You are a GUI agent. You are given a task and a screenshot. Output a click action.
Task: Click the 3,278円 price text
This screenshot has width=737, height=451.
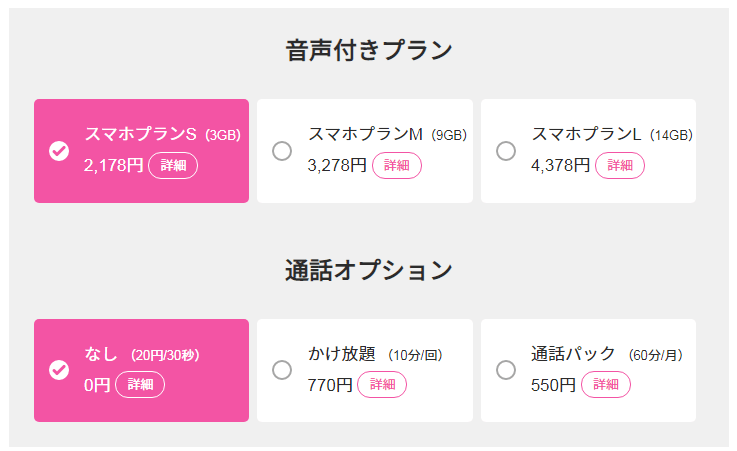[337, 165]
